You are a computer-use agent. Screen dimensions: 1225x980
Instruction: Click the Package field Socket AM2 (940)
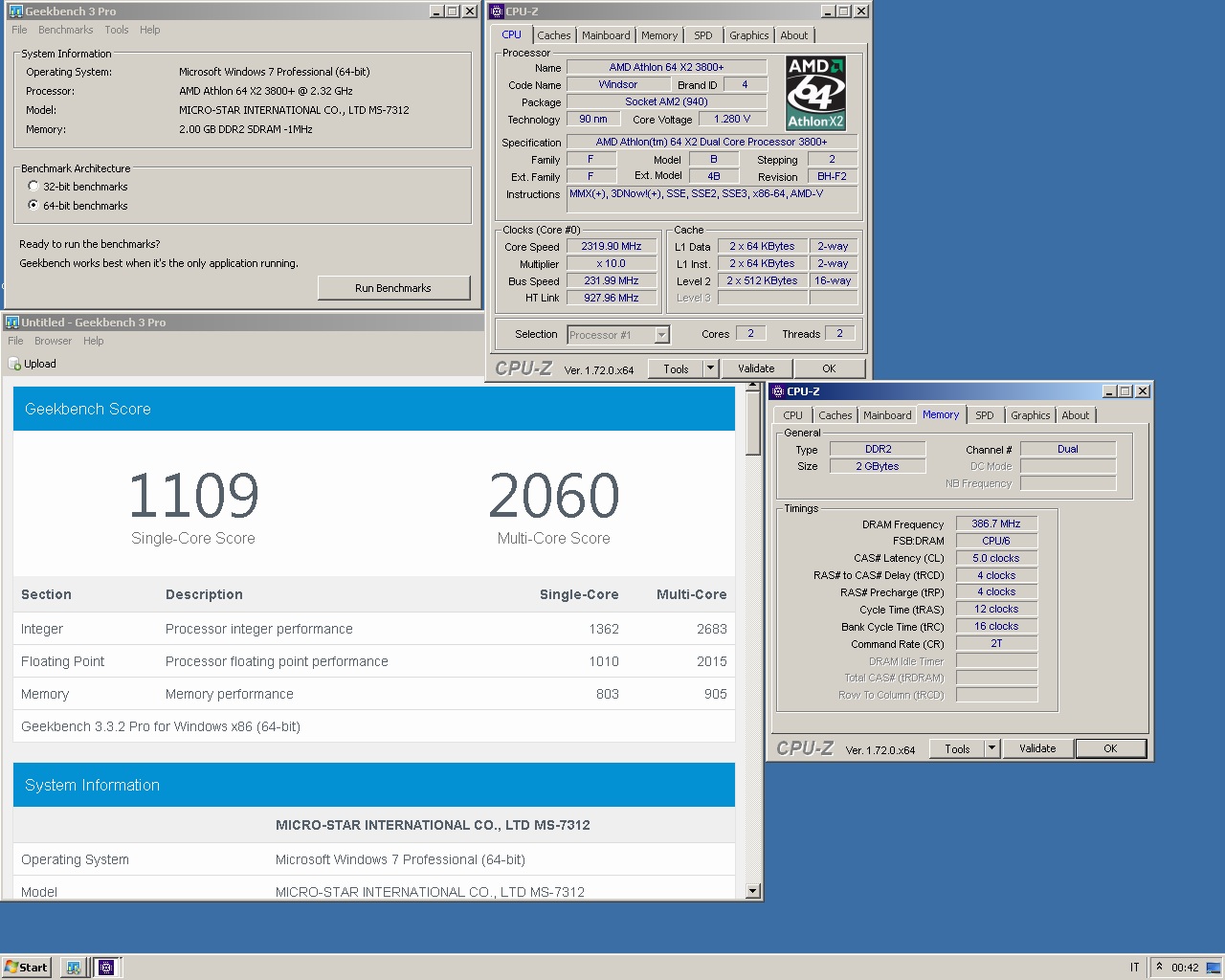coord(667,101)
